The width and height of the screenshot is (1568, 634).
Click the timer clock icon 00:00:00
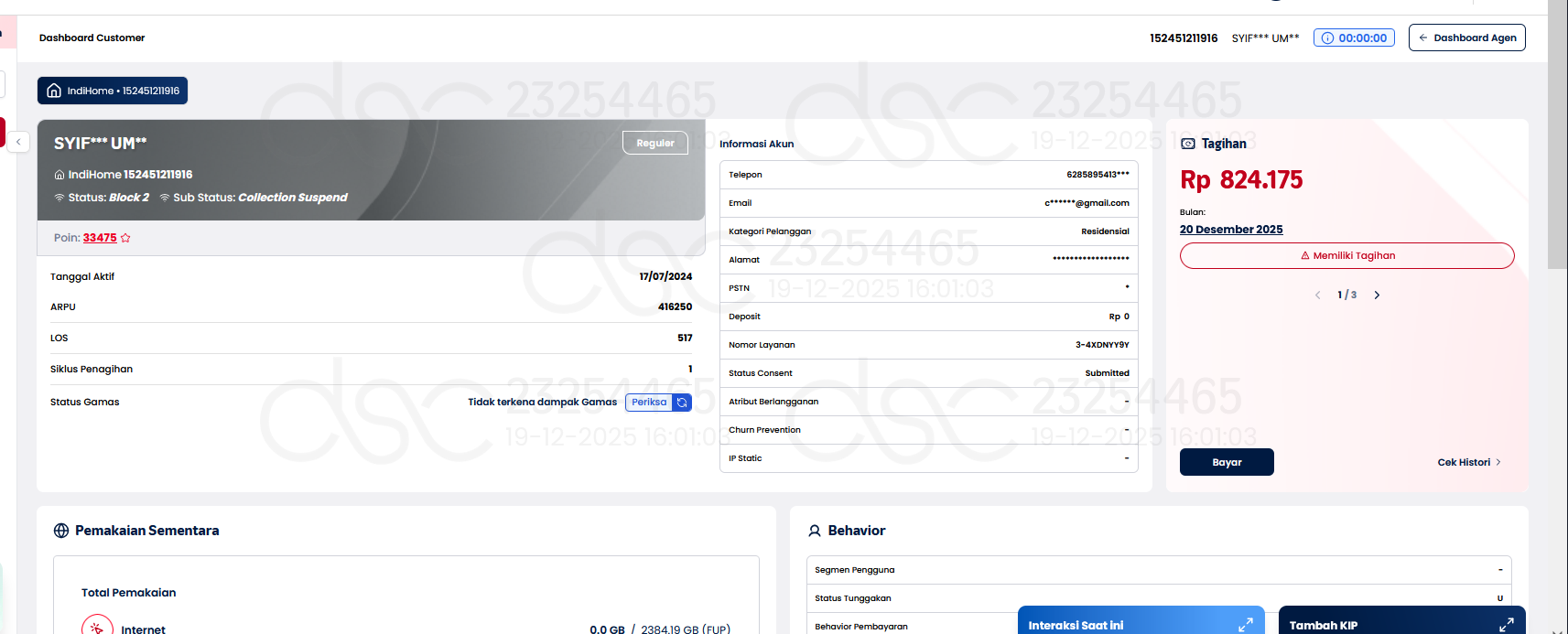1327,38
